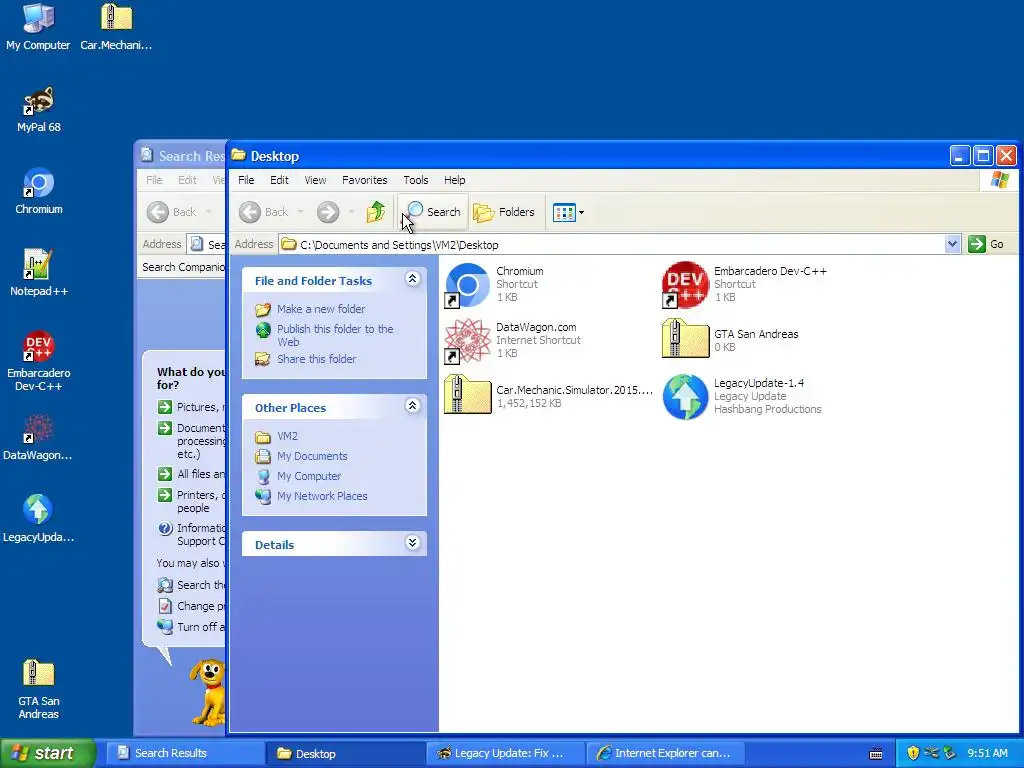The width and height of the screenshot is (1024, 768).
Task: Open My Computer desktop icon
Action: (38, 26)
